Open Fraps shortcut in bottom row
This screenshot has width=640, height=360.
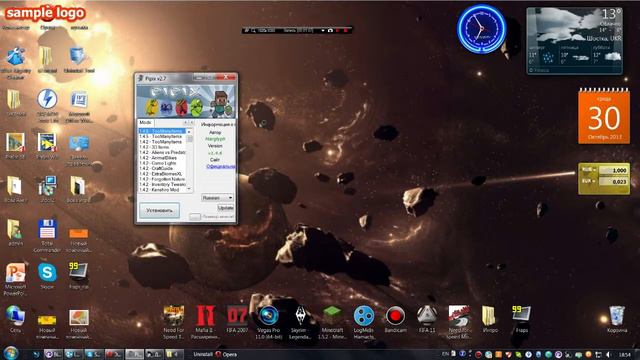[521, 320]
